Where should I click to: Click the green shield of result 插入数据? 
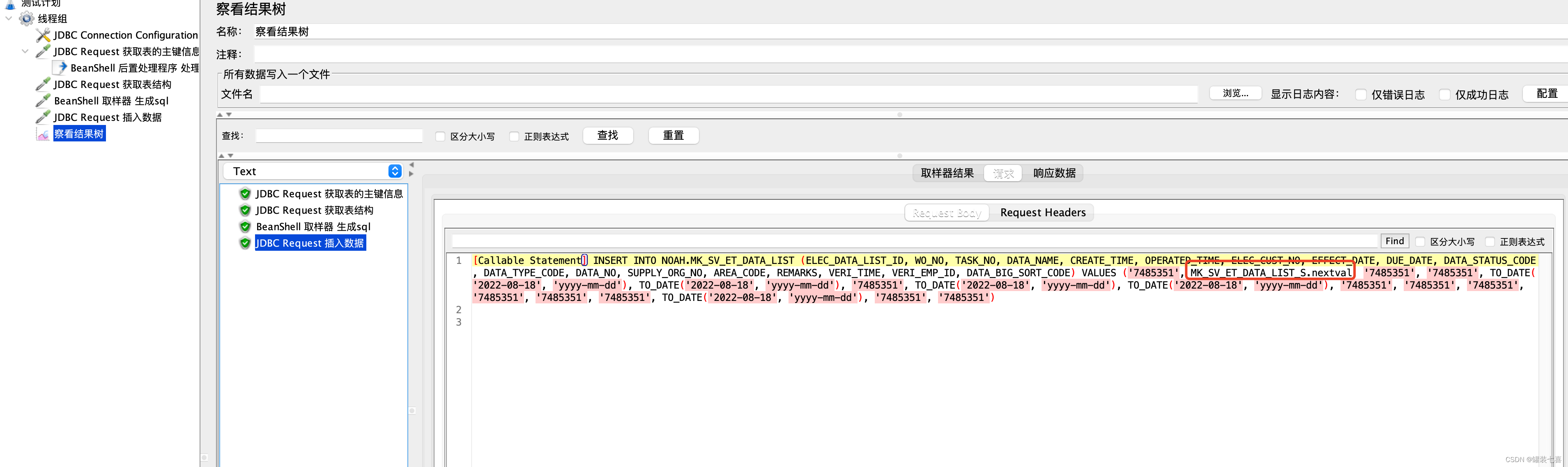point(245,243)
